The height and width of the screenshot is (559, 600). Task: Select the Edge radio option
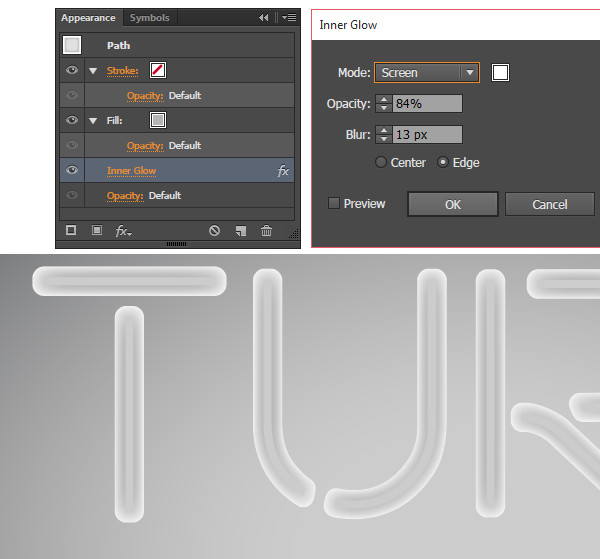(x=443, y=162)
